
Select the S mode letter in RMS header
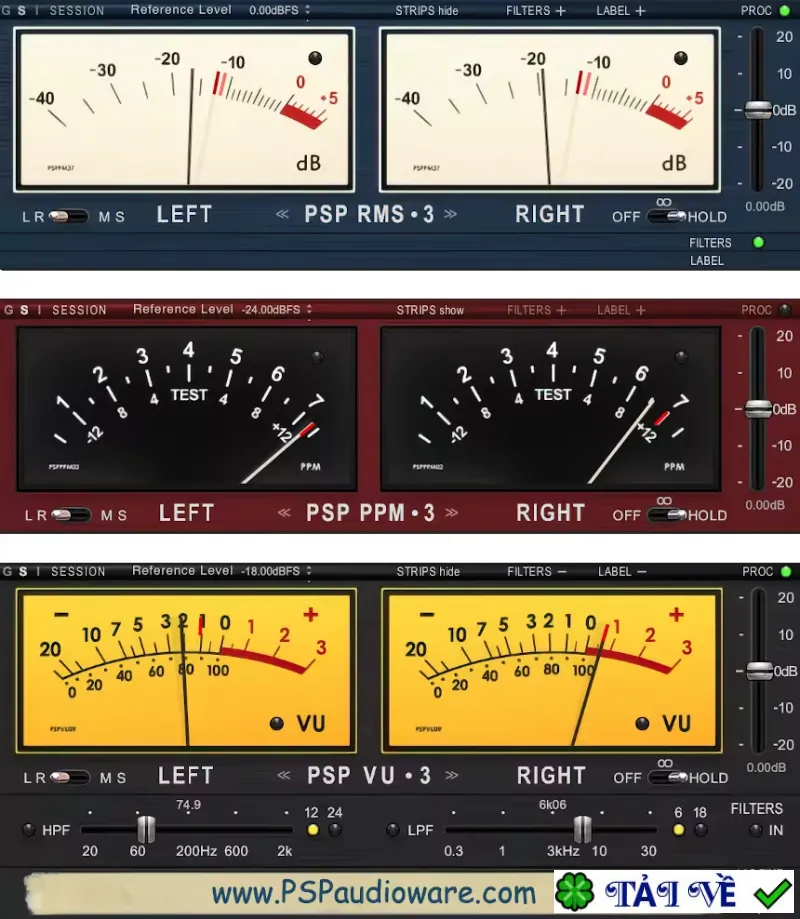point(22,11)
